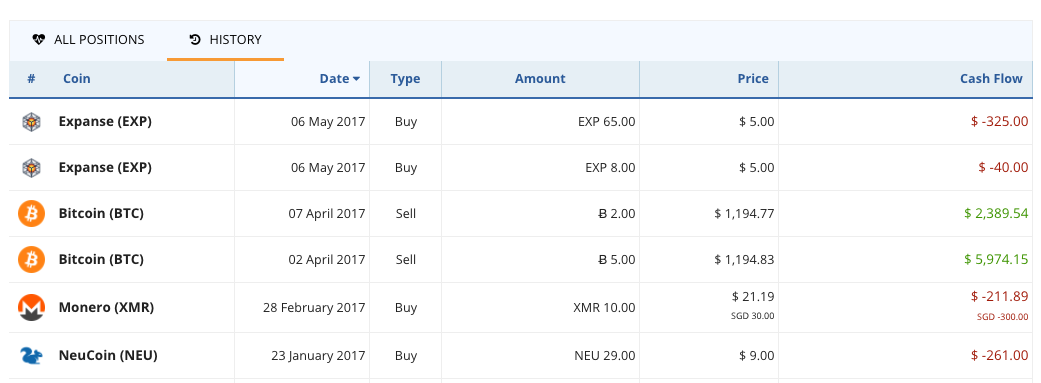The height and width of the screenshot is (383, 1041).
Task: Click the # column header
Action: tap(31, 79)
